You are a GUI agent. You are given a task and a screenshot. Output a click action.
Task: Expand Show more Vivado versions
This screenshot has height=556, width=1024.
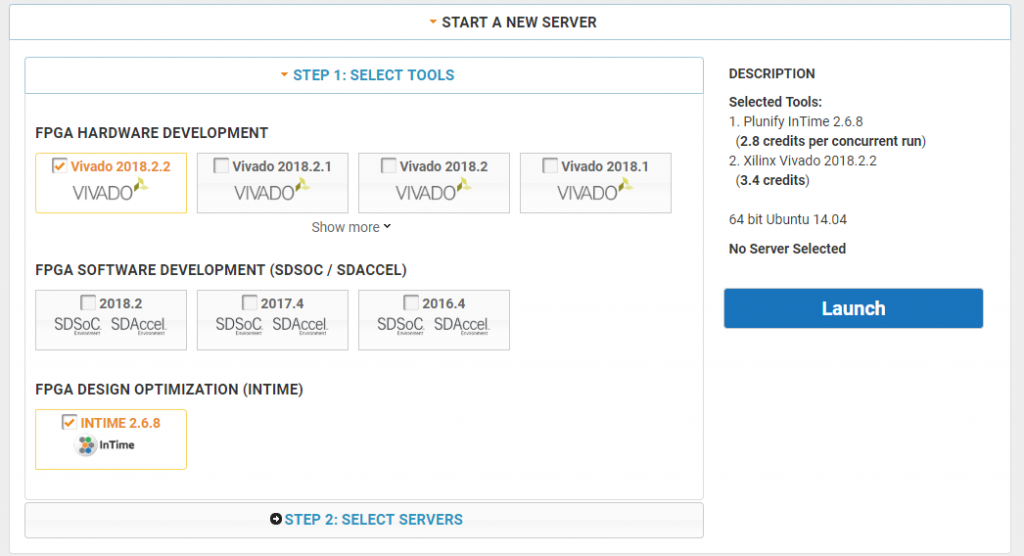(351, 227)
